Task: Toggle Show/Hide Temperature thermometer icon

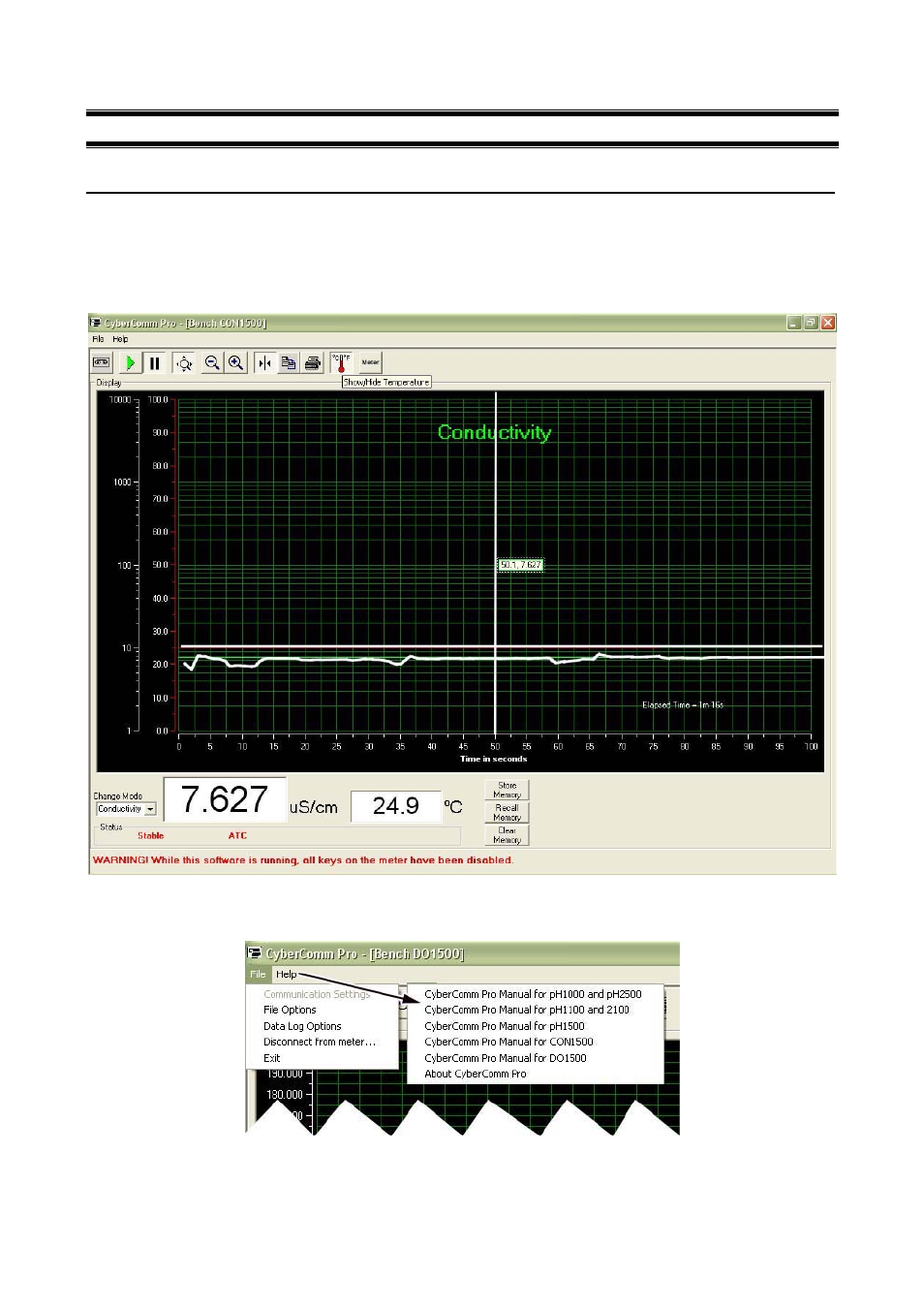Action: (x=341, y=362)
